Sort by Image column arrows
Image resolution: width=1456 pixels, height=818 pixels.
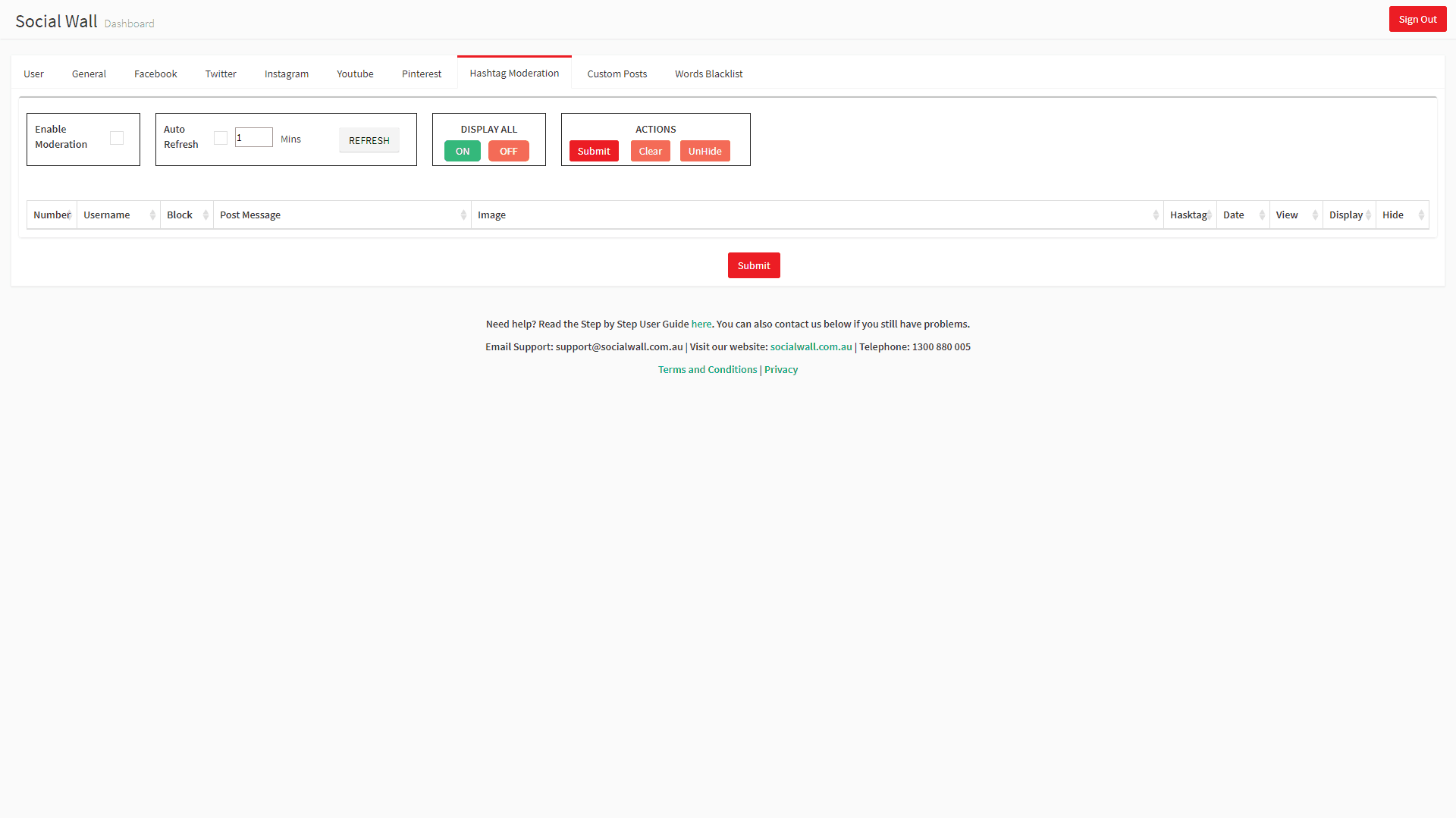point(1156,215)
